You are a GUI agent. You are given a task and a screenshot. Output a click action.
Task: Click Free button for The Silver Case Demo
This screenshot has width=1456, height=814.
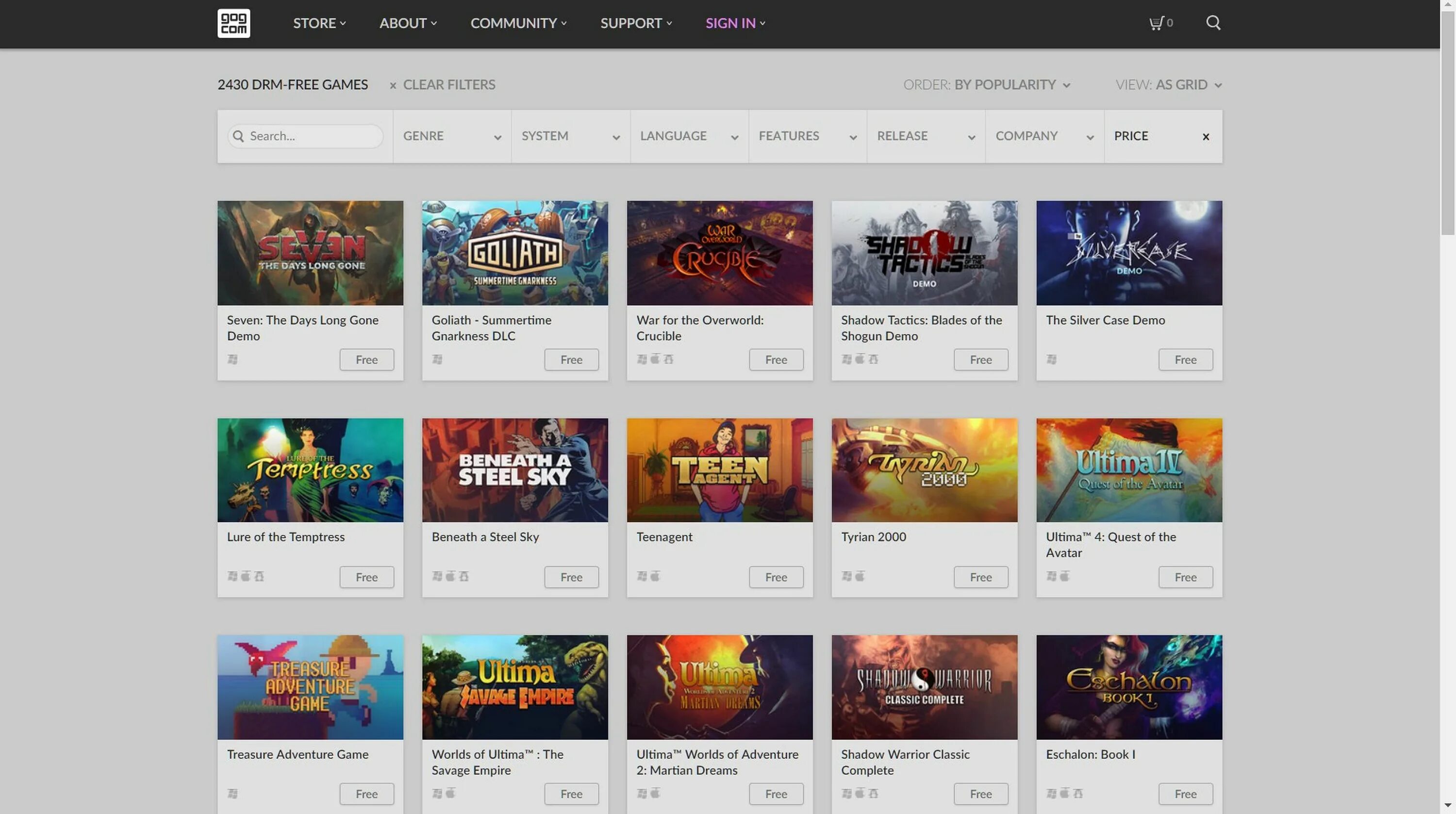pyautogui.click(x=1185, y=359)
